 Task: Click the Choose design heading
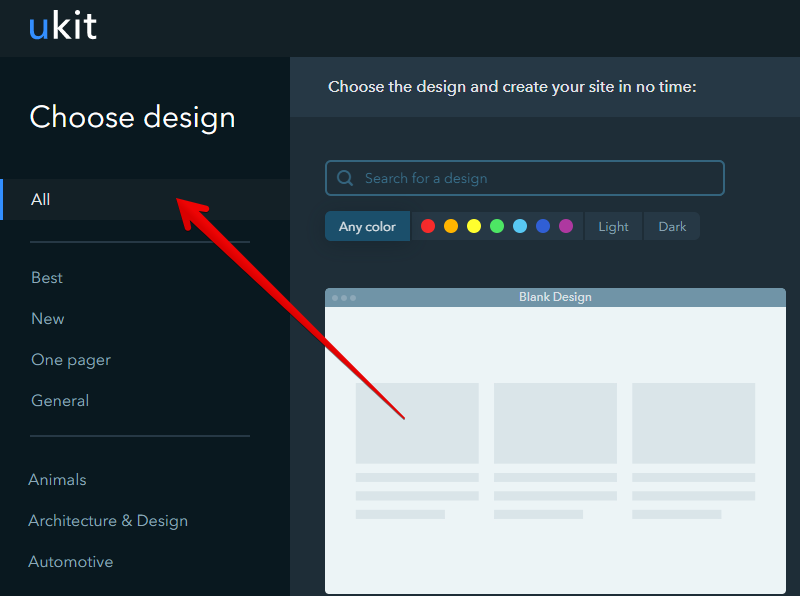(x=133, y=118)
